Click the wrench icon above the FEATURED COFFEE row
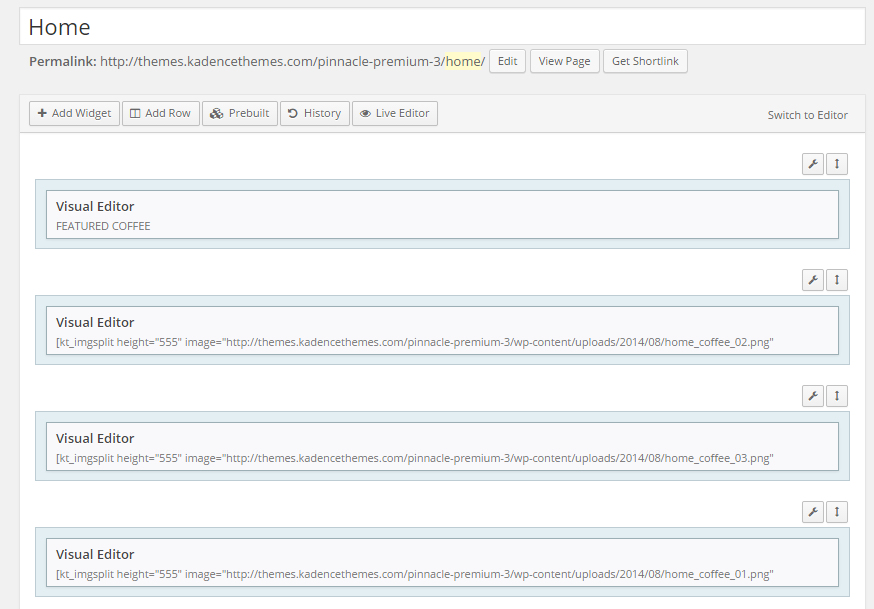Viewport: 874px width, 609px height. click(813, 164)
